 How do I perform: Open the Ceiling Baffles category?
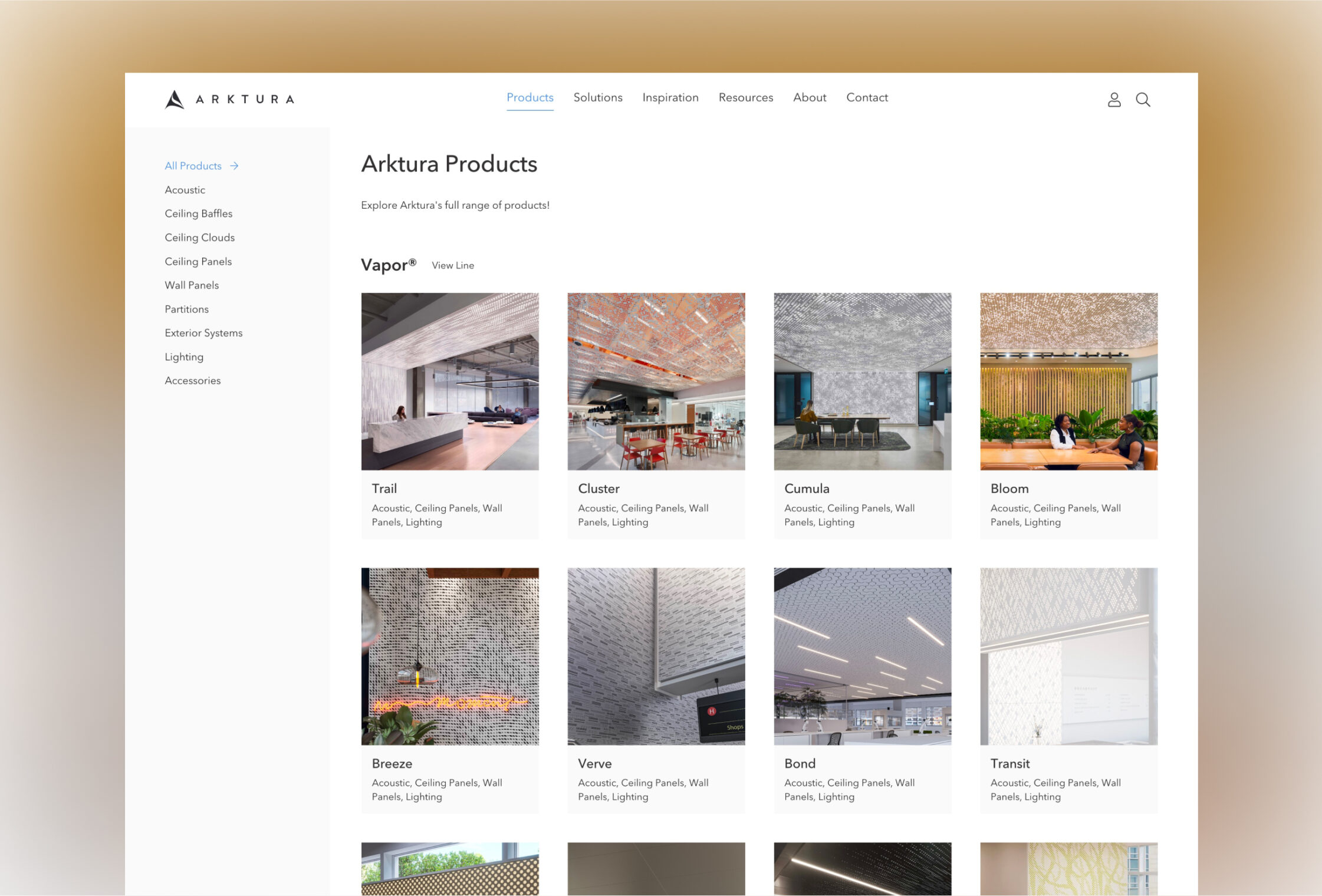(198, 213)
